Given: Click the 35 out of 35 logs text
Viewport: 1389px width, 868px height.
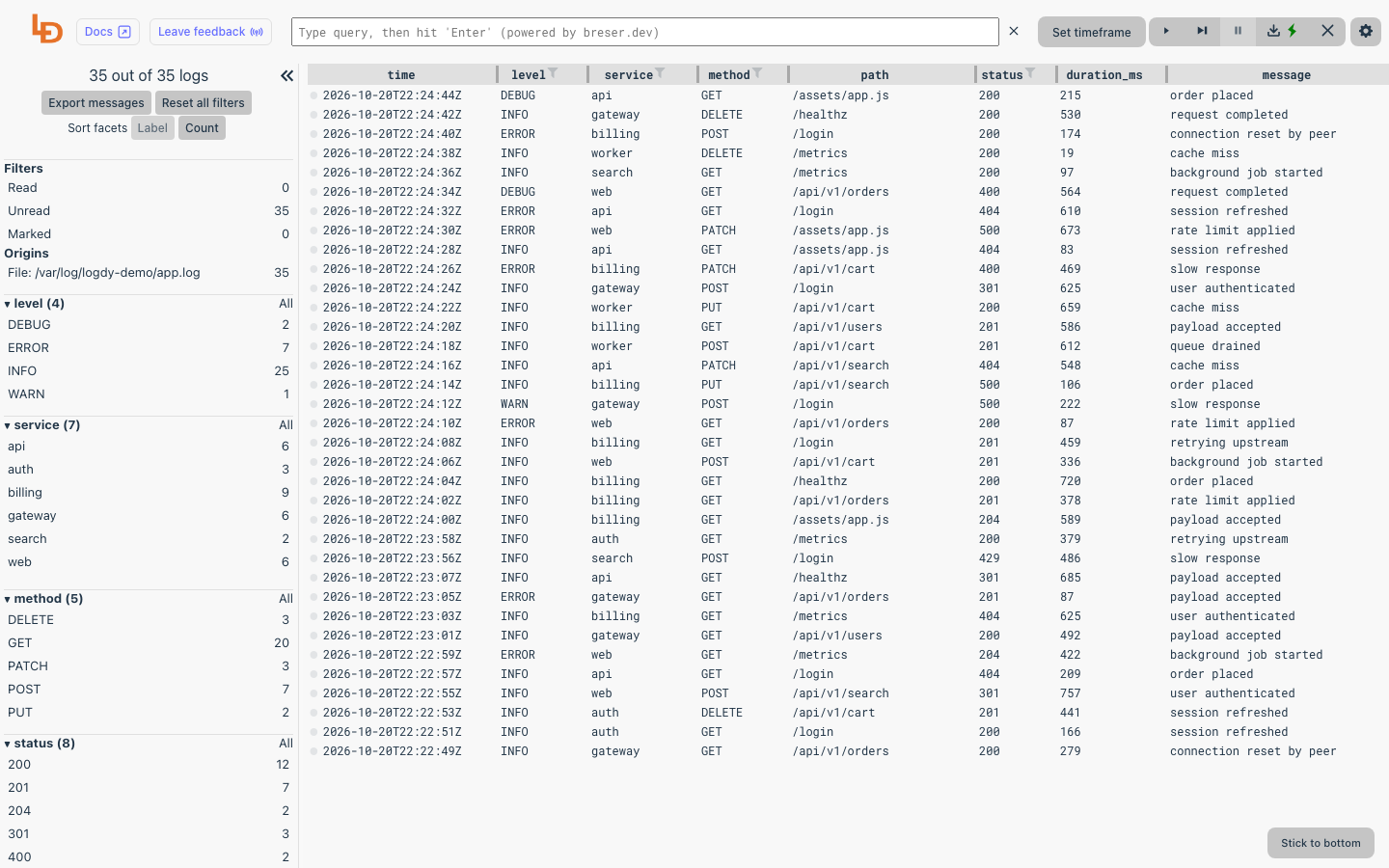Looking at the screenshot, I should click(x=149, y=75).
